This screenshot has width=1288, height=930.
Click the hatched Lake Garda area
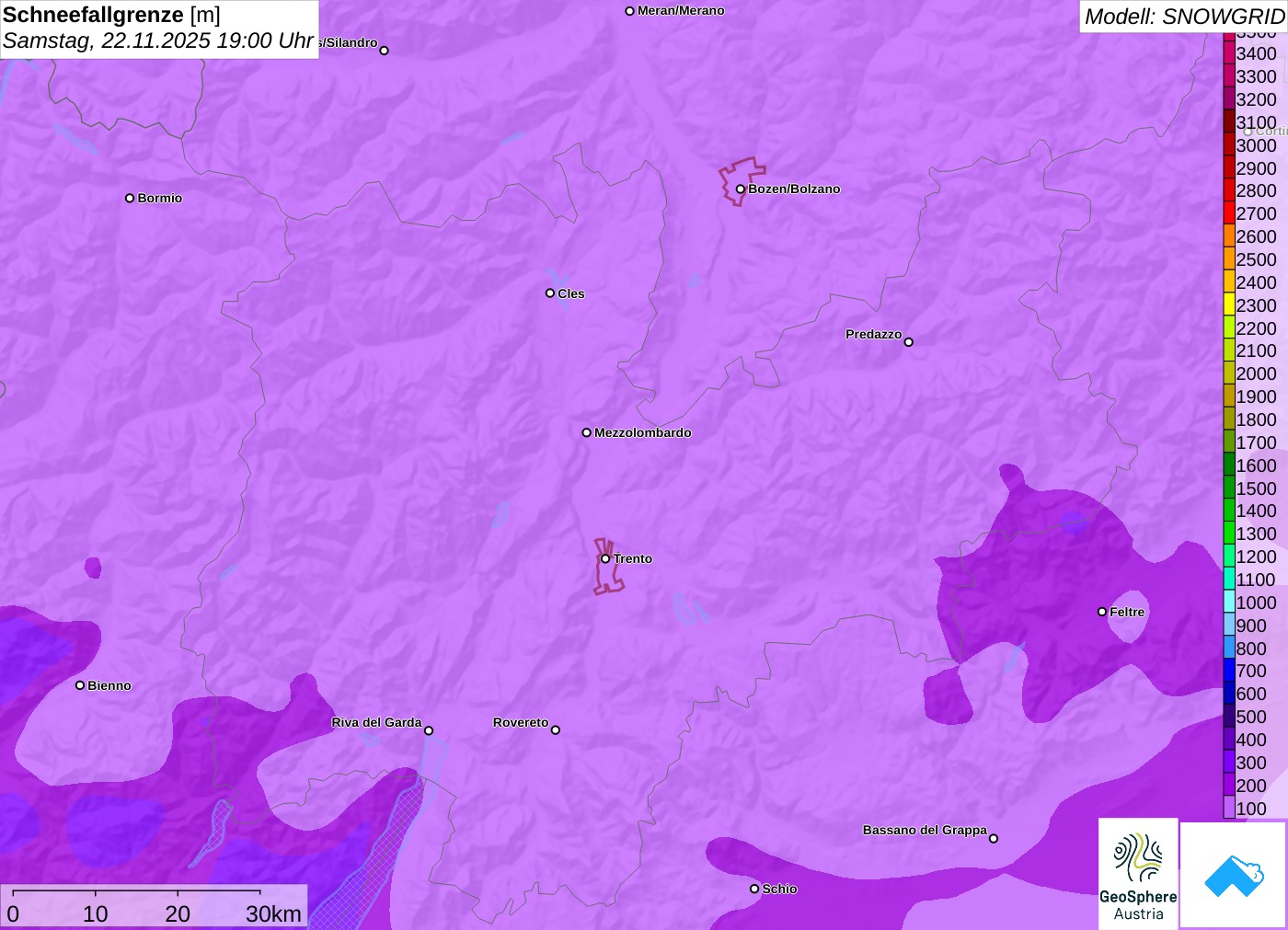click(373, 865)
